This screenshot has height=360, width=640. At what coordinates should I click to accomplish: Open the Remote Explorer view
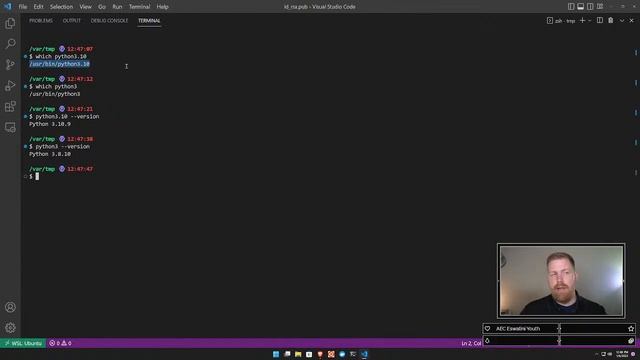point(10,127)
